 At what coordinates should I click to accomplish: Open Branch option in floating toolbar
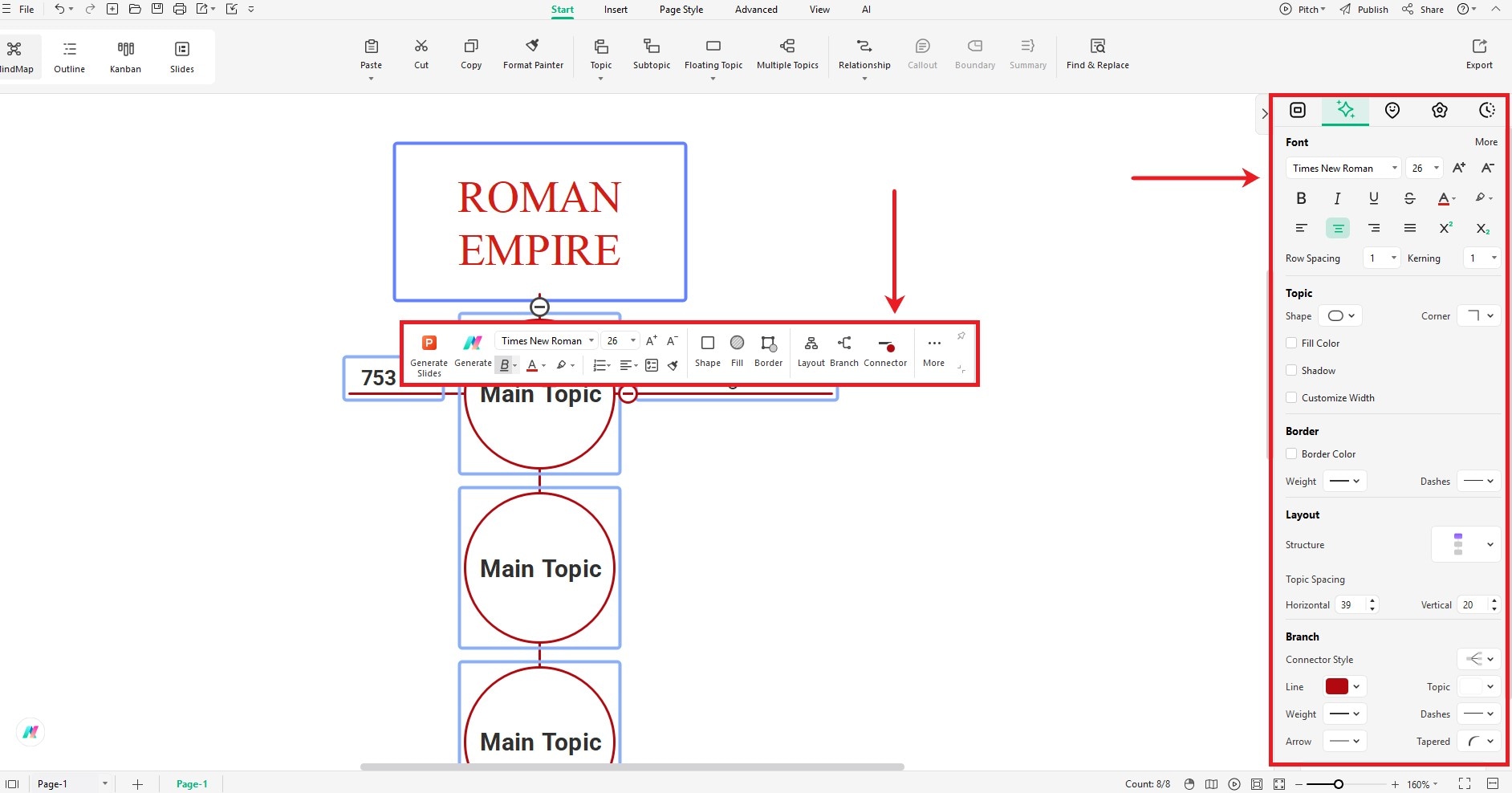point(844,351)
